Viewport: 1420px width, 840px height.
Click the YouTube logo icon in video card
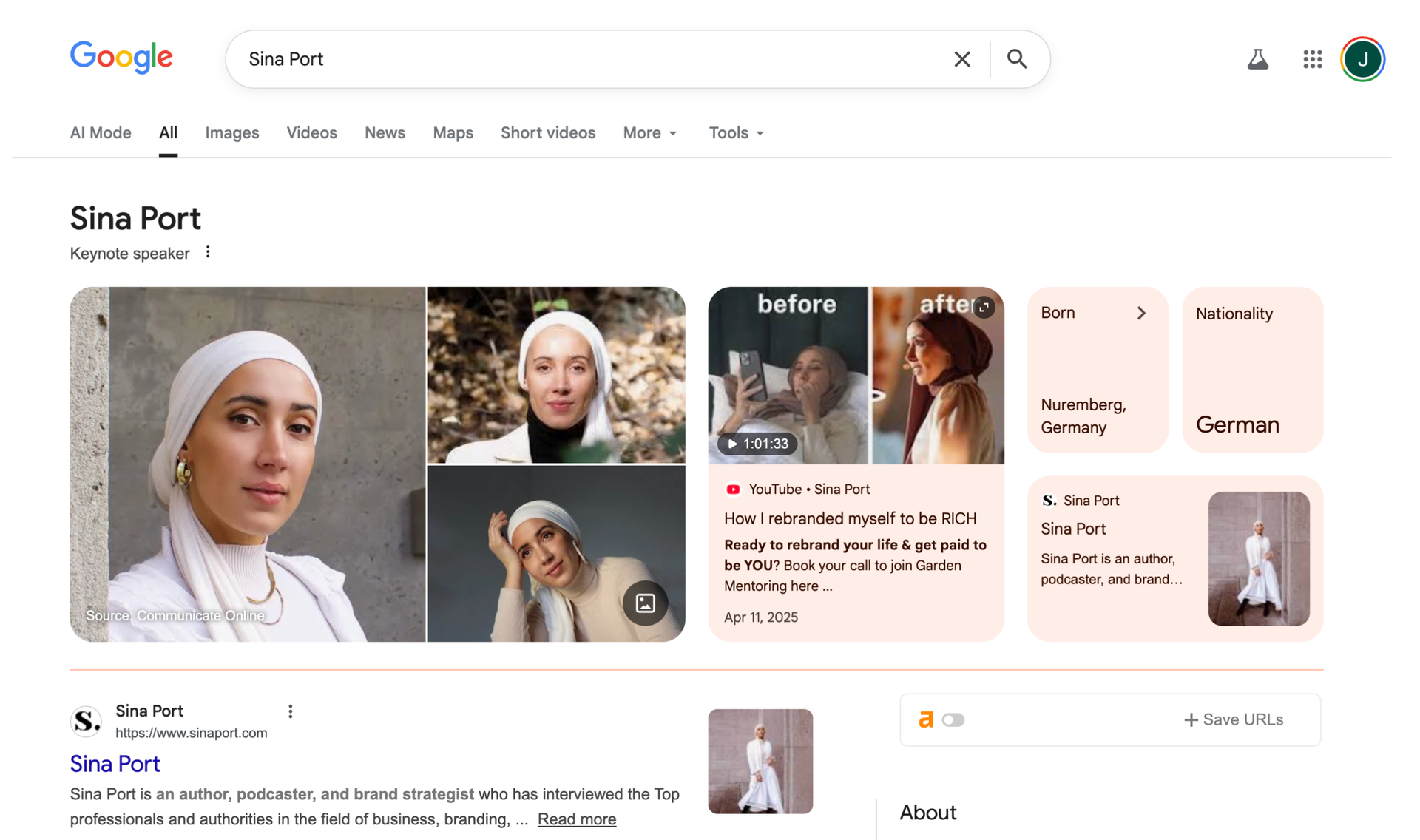(x=733, y=490)
